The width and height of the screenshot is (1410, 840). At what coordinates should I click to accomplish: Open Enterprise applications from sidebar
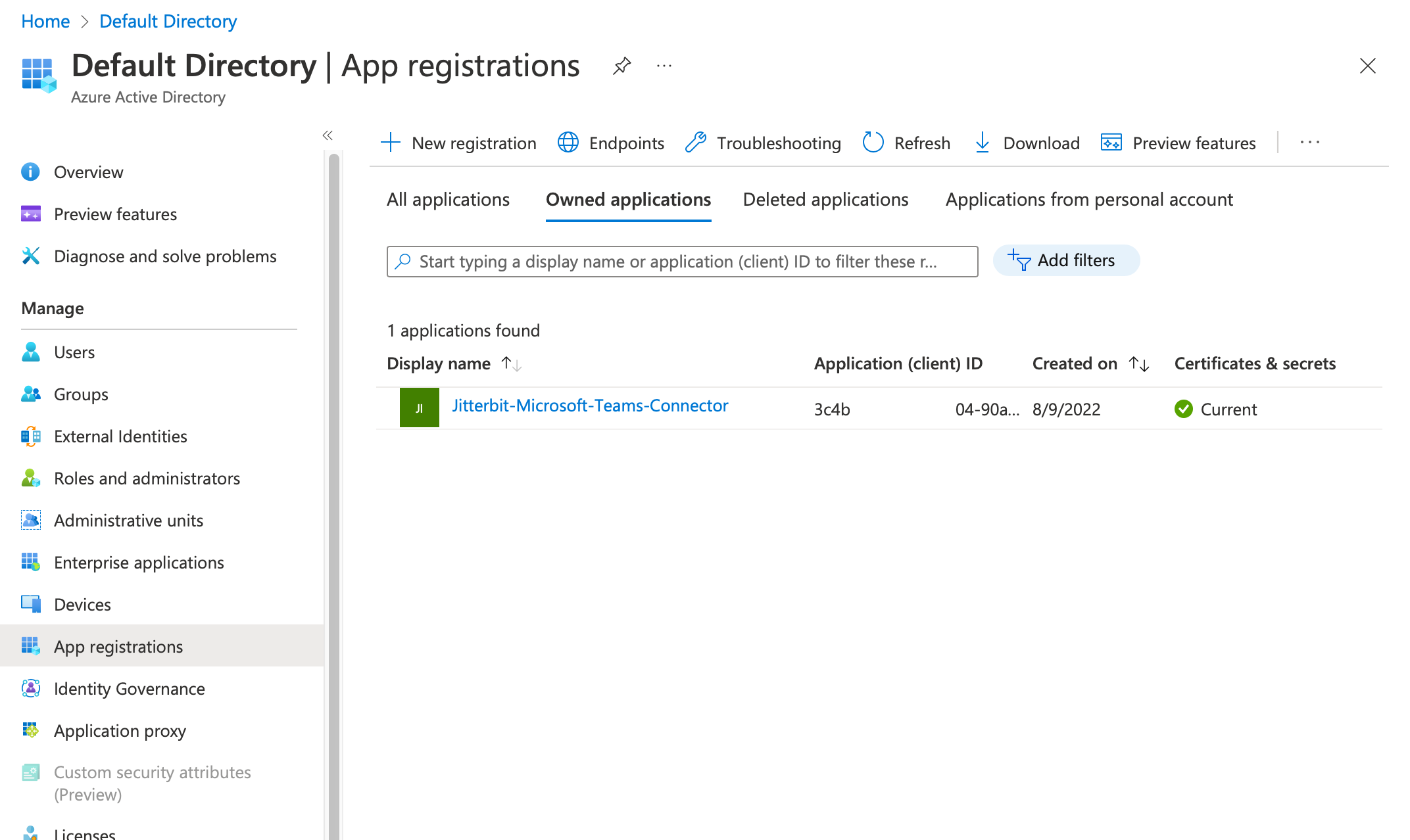(139, 561)
